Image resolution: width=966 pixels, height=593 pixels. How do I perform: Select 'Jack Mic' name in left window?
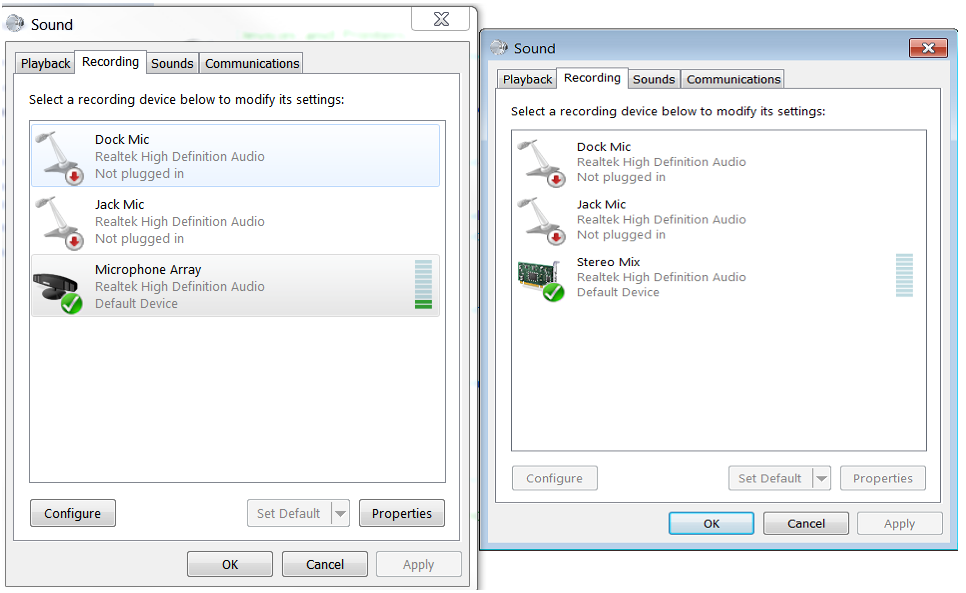point(120,204)
